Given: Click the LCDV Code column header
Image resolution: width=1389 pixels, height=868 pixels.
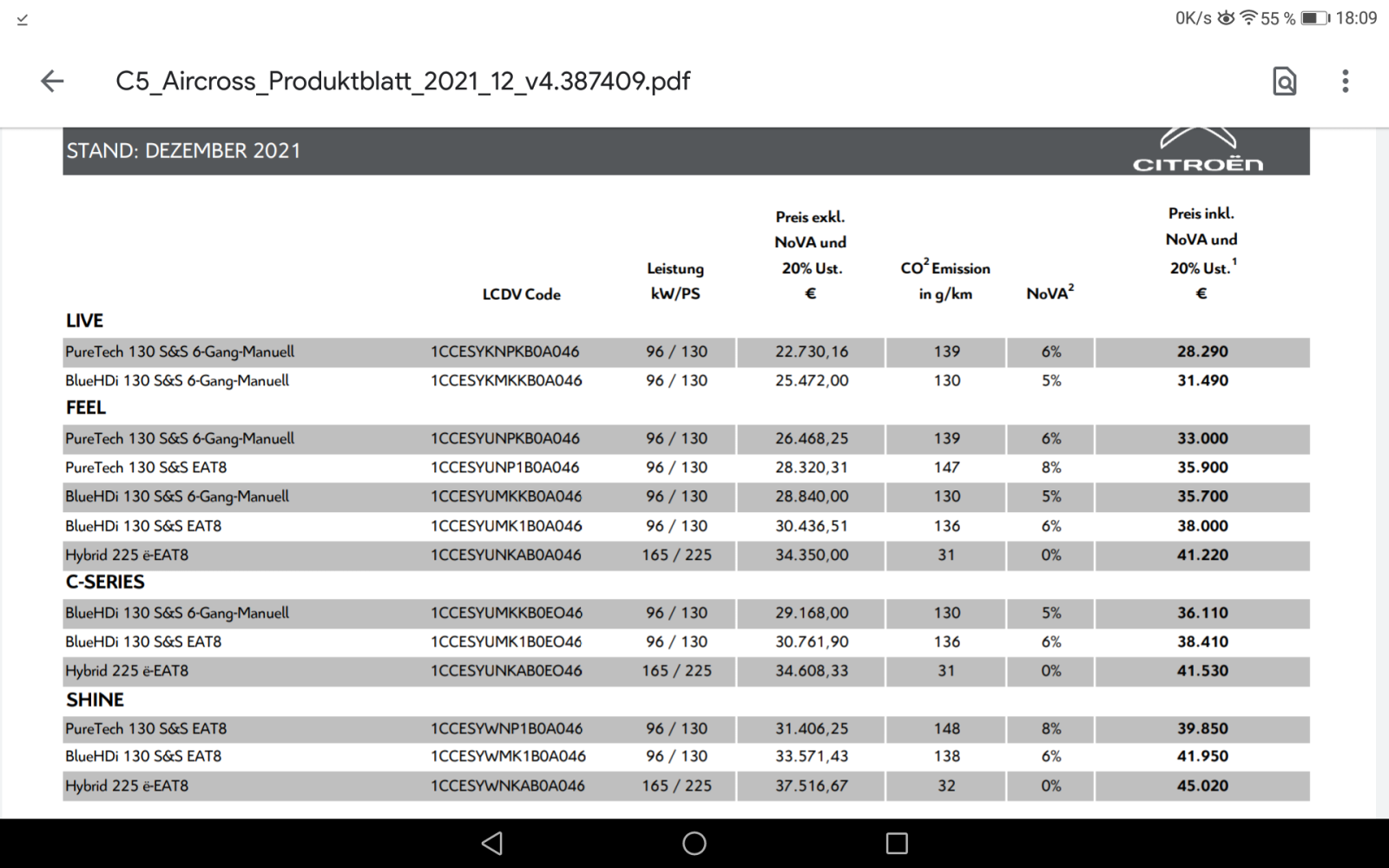Looking at the screenshot, I should tap(522, 294).
